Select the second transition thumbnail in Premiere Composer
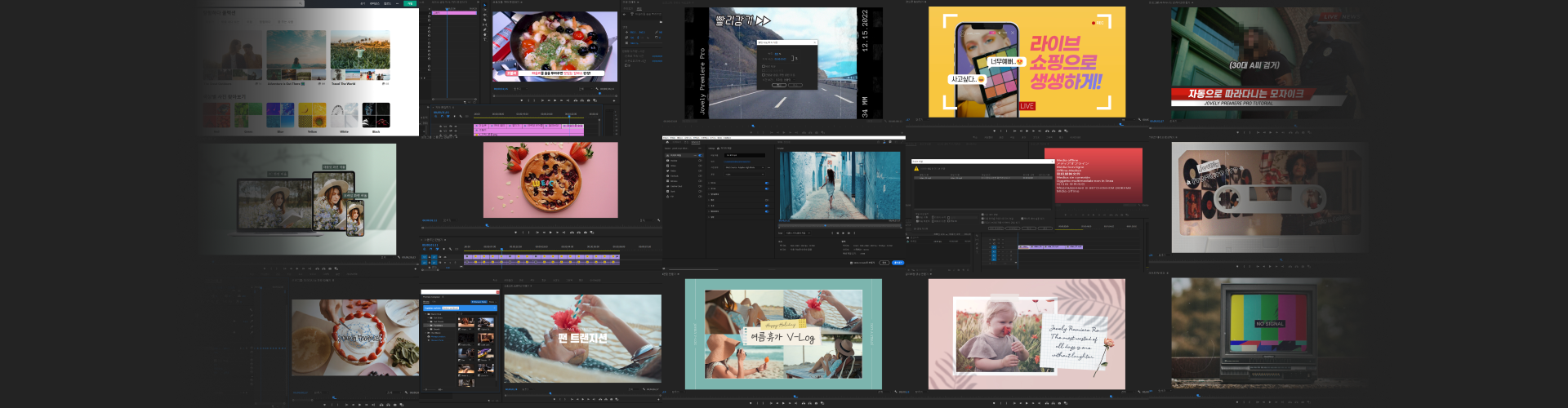Viewport: 1568px width, 408px height. pyautogui.click(x=486, y=322)
